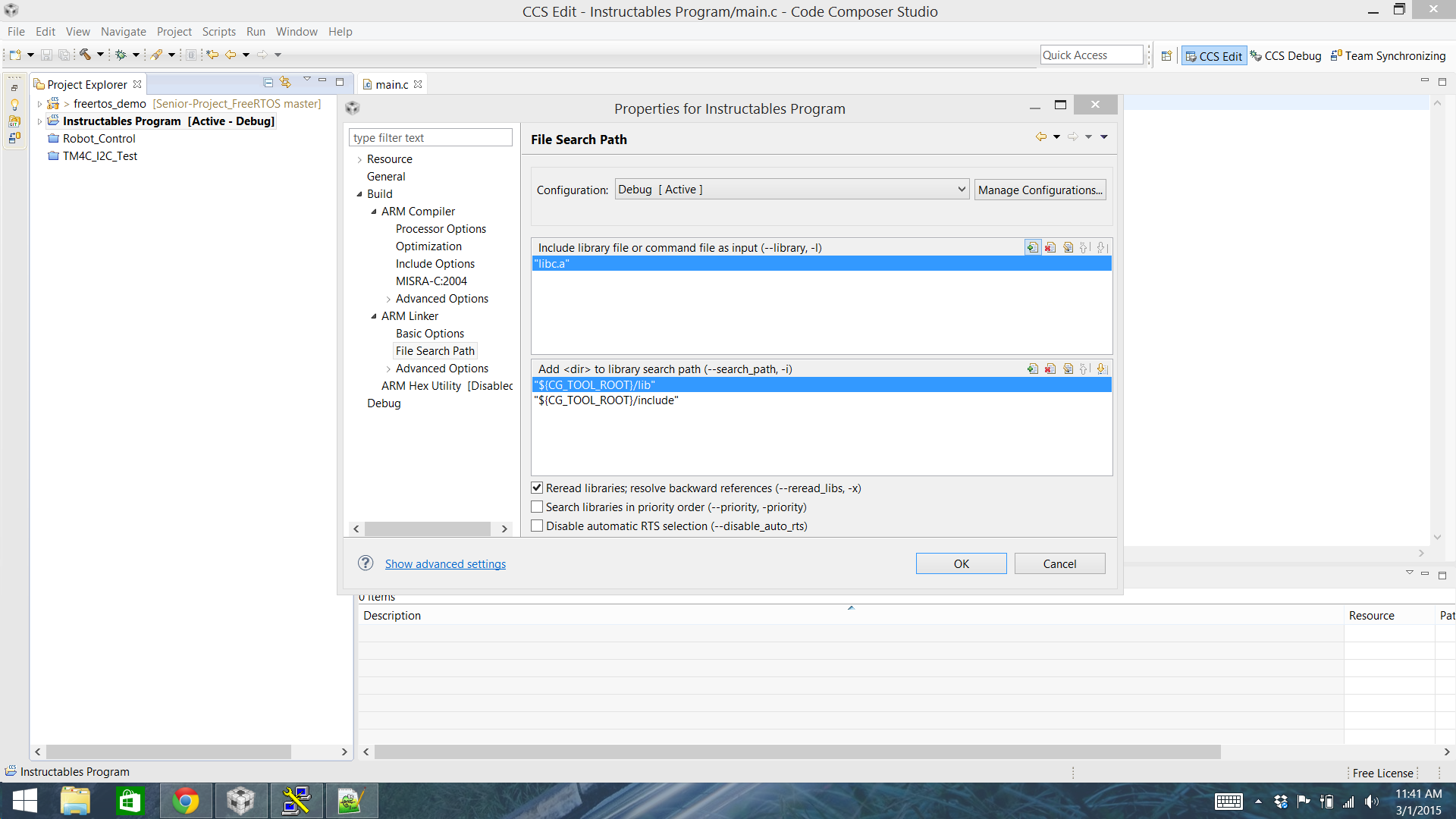Edit the selected search path directory
This screenshot has height=819, width=1456.
click(x=1068, y=369)
